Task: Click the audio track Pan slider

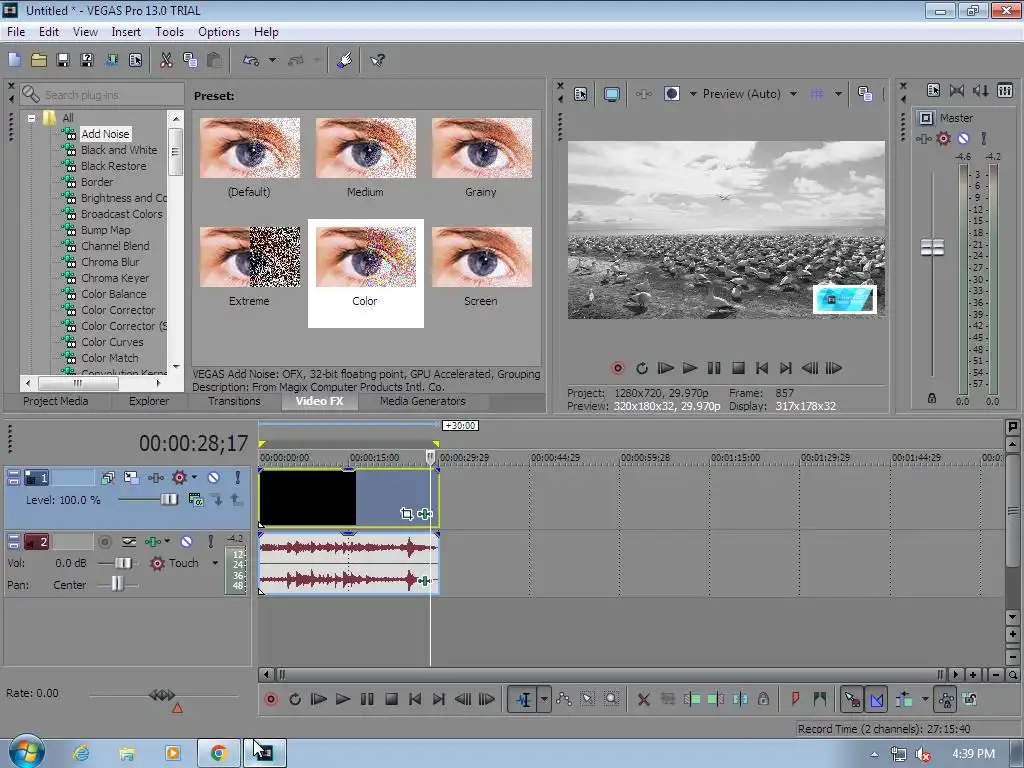Action: [117, 583]
